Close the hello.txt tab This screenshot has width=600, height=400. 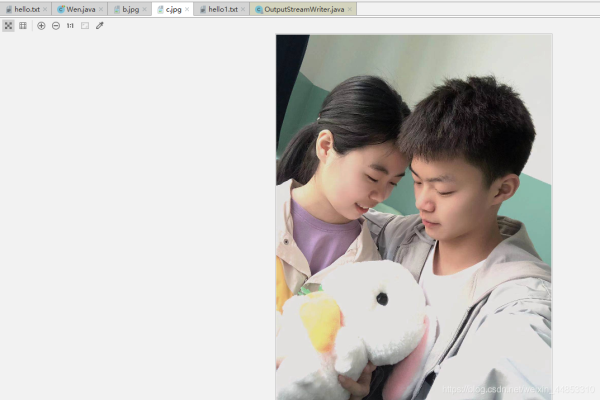pyautogui.click(x=45, y=9)
